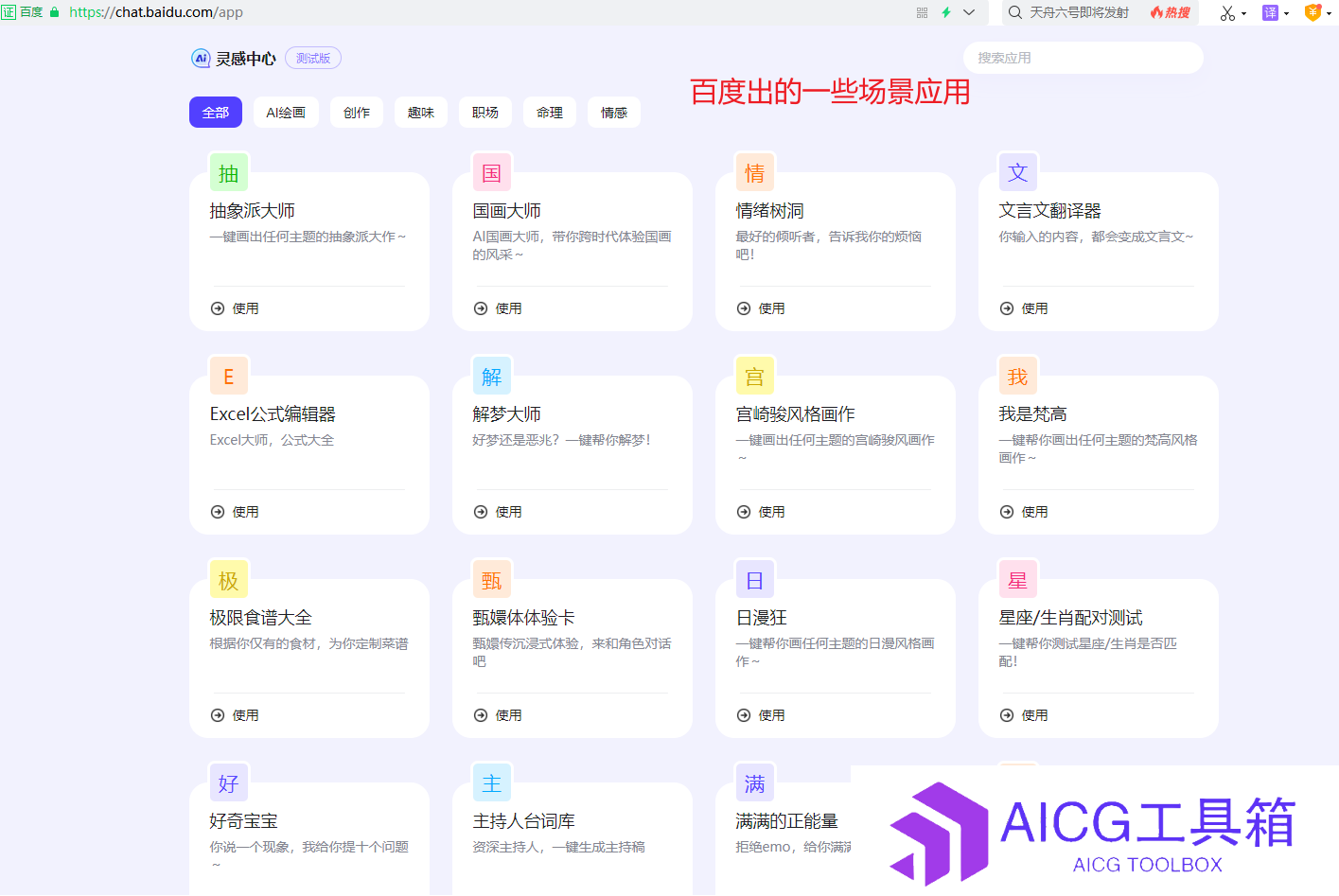Click 使用 on the 宫崎骏风格画作 card

[x=761, y=512]
